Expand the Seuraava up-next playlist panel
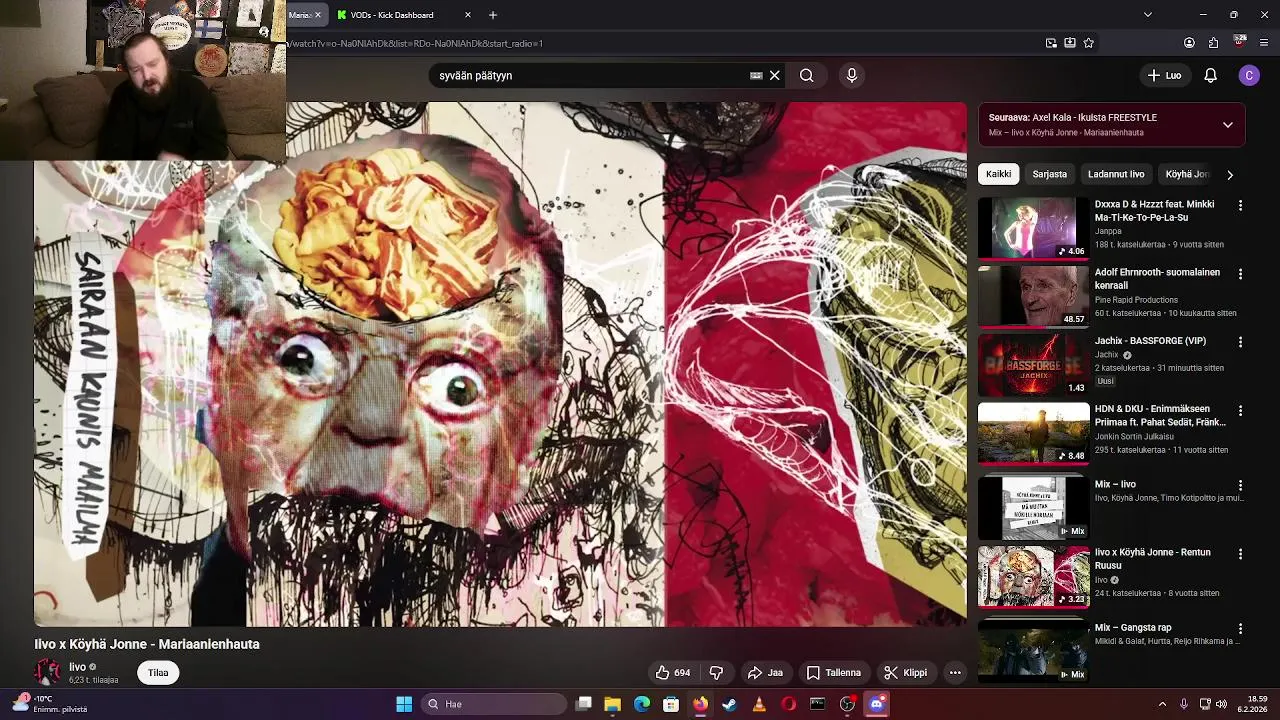The width and height of the screenshot is (1280, 720). 1228,125
